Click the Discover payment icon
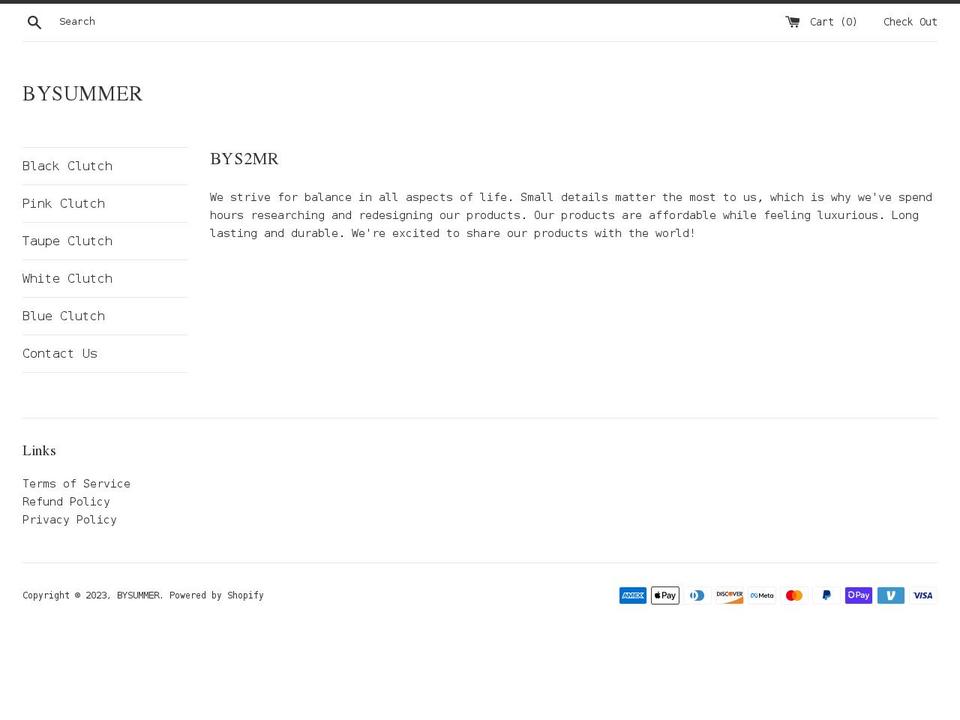Screen dimensions: 960x720 (729, 595)
